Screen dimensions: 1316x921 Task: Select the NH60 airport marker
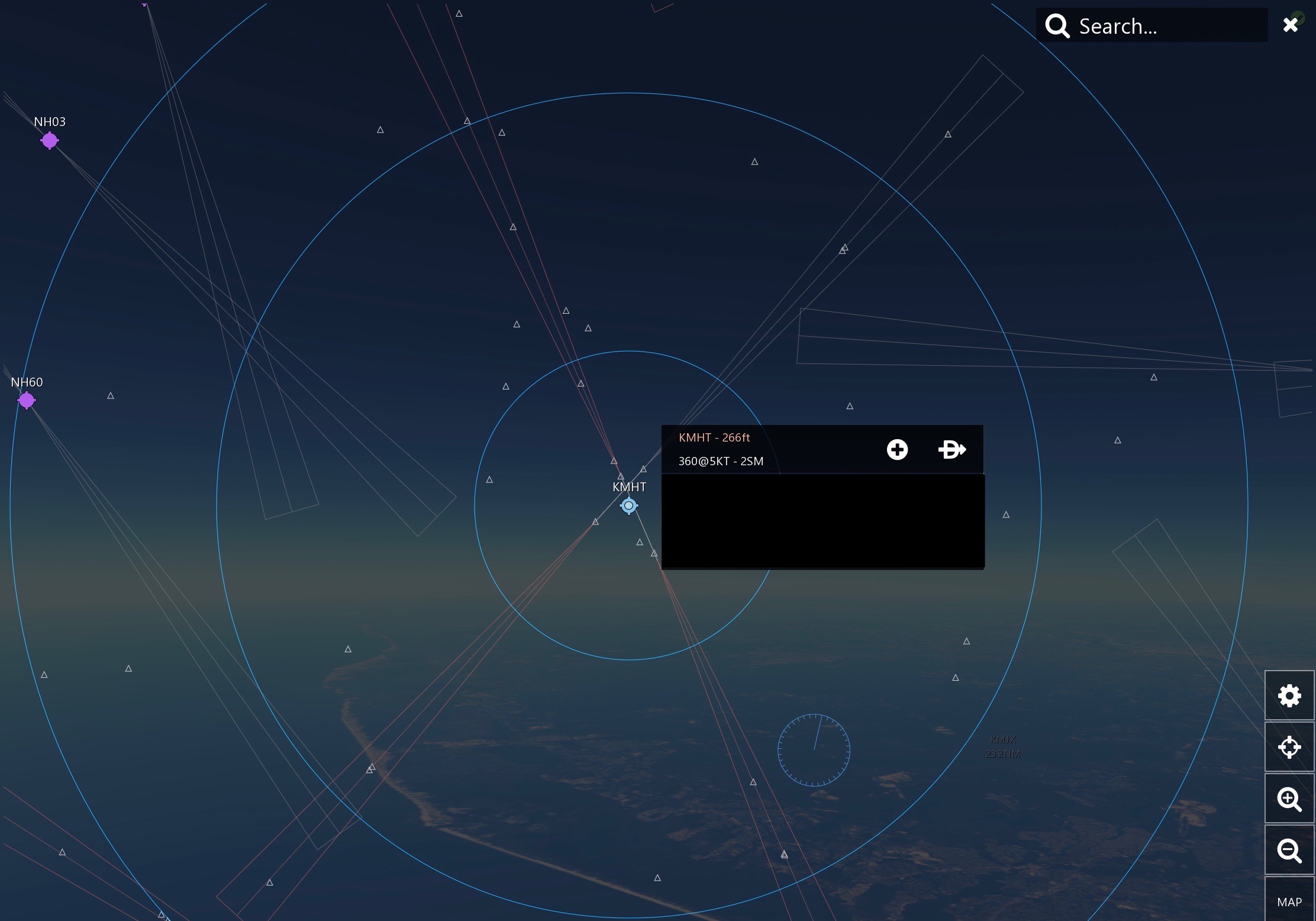click(27, 401)
